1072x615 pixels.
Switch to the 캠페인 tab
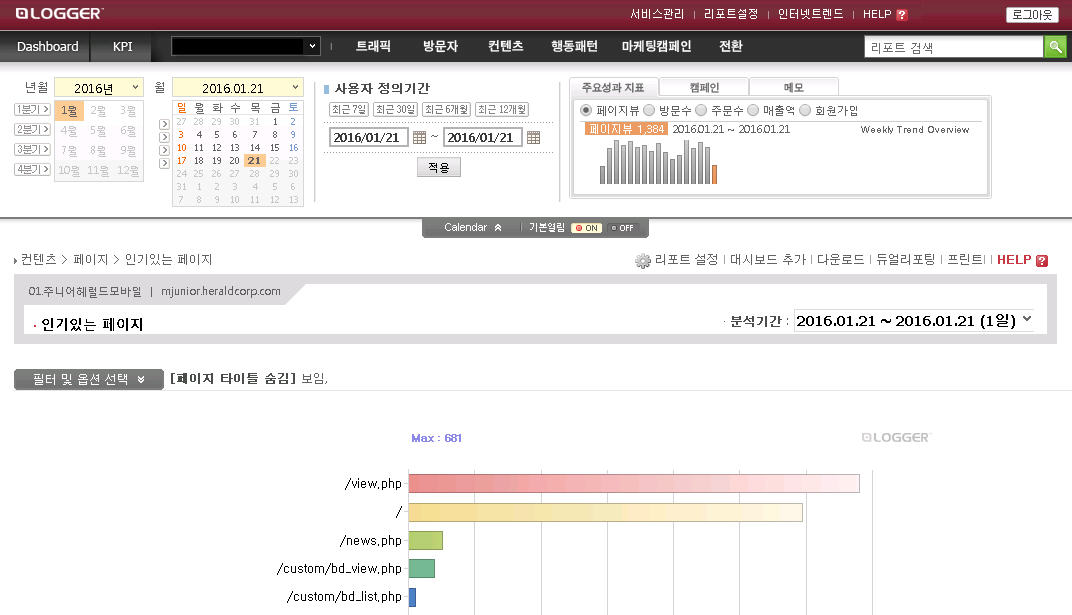click(704, 87)
